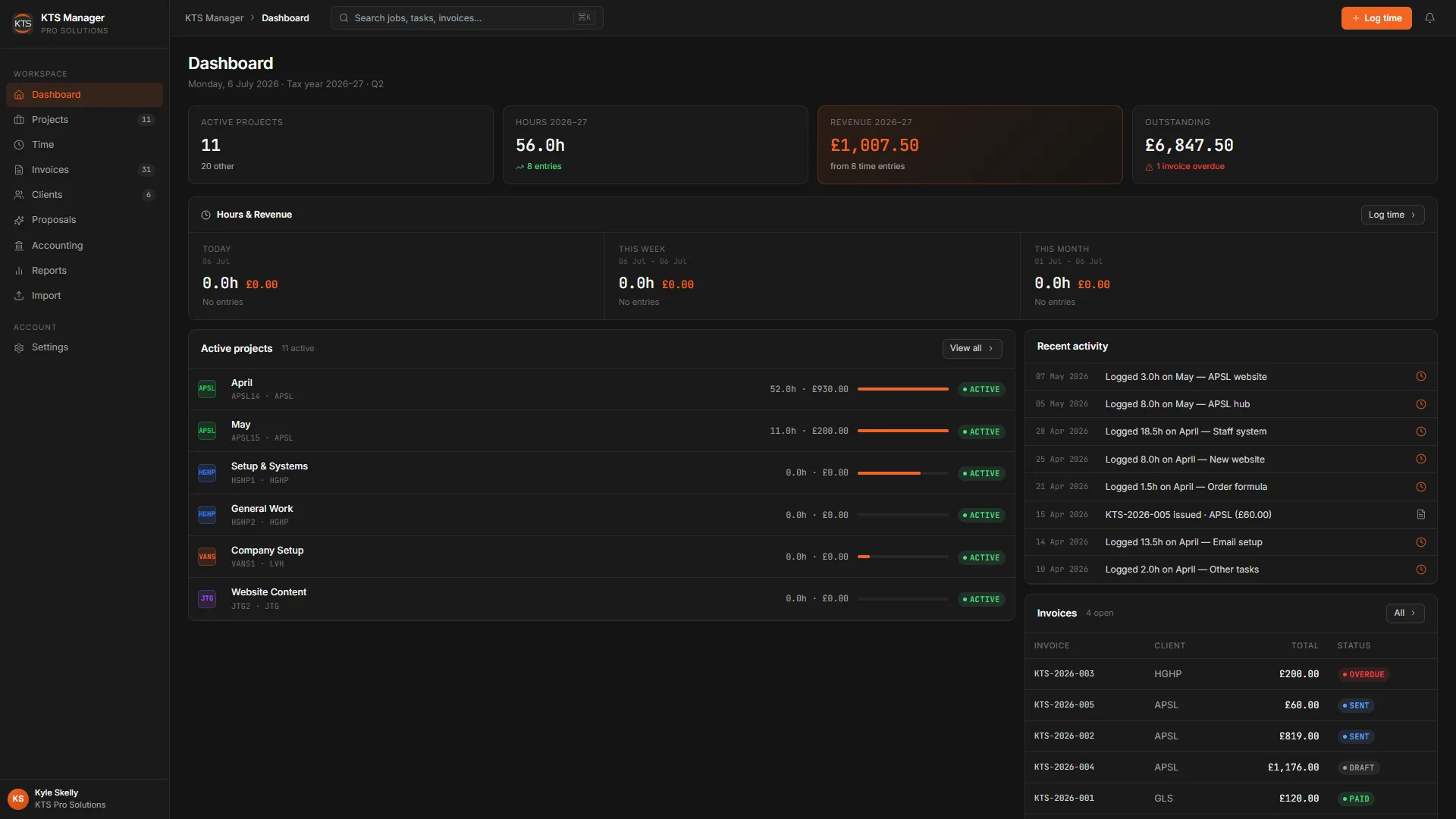Click clock icon on APSL website activity
This screenshot has height=819, width=1456.
point(1421,376)
